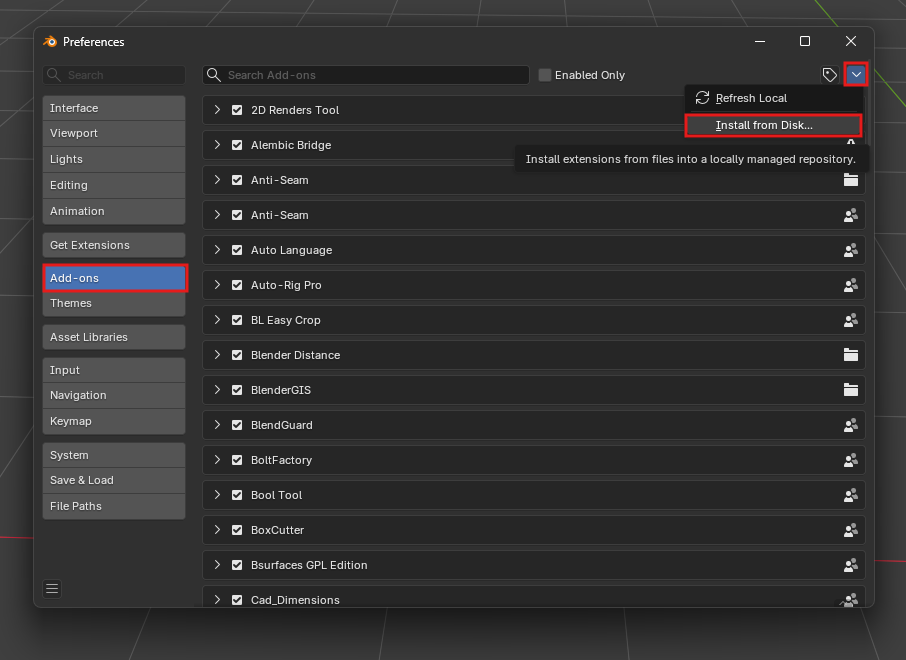906x660 pixels.
Task: Open the Interface preferences section
Action: [x=114, y=108]
